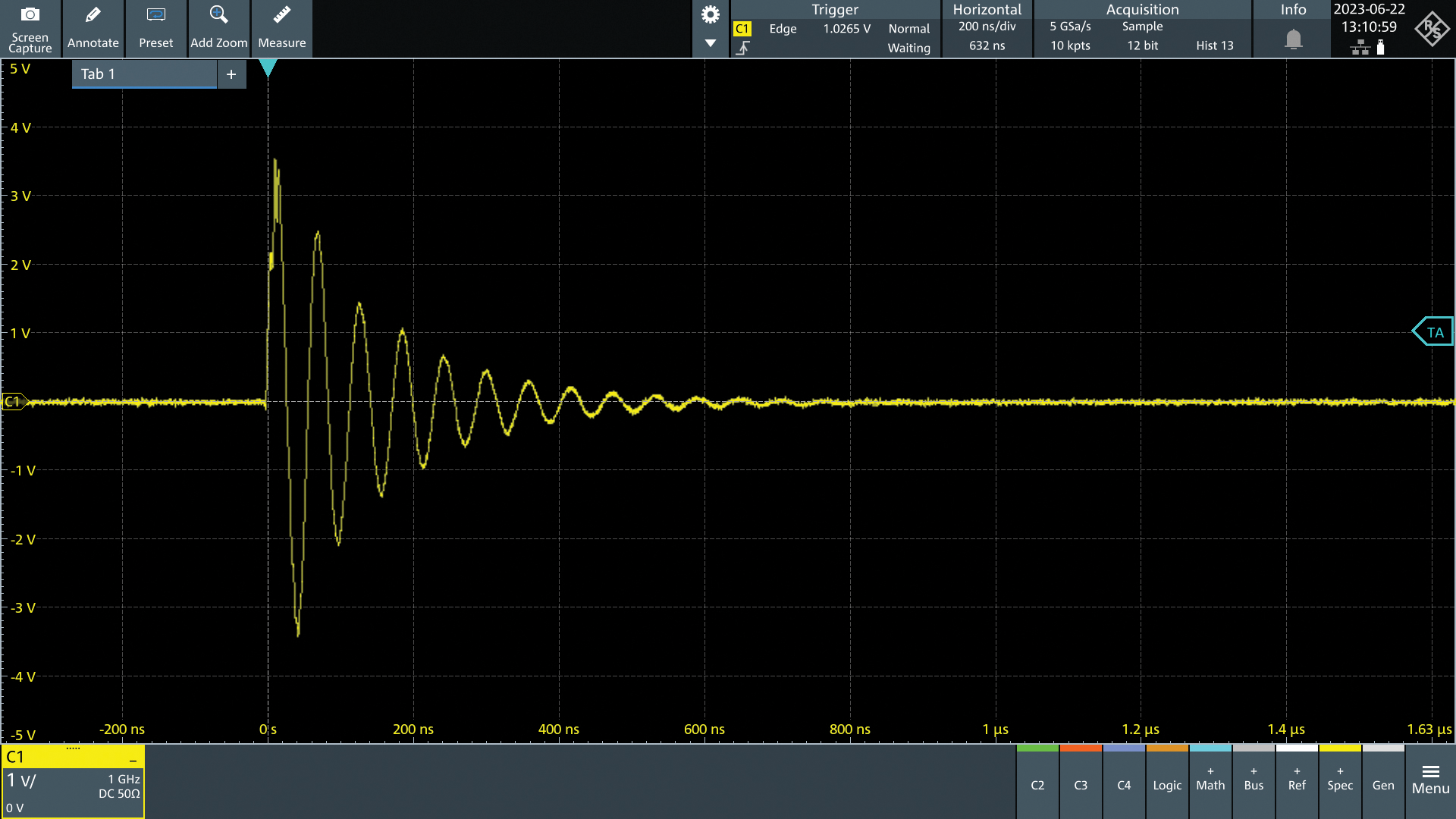Click the network connection status icon
Screen dimensions: 1456x819
point(1360,48)
